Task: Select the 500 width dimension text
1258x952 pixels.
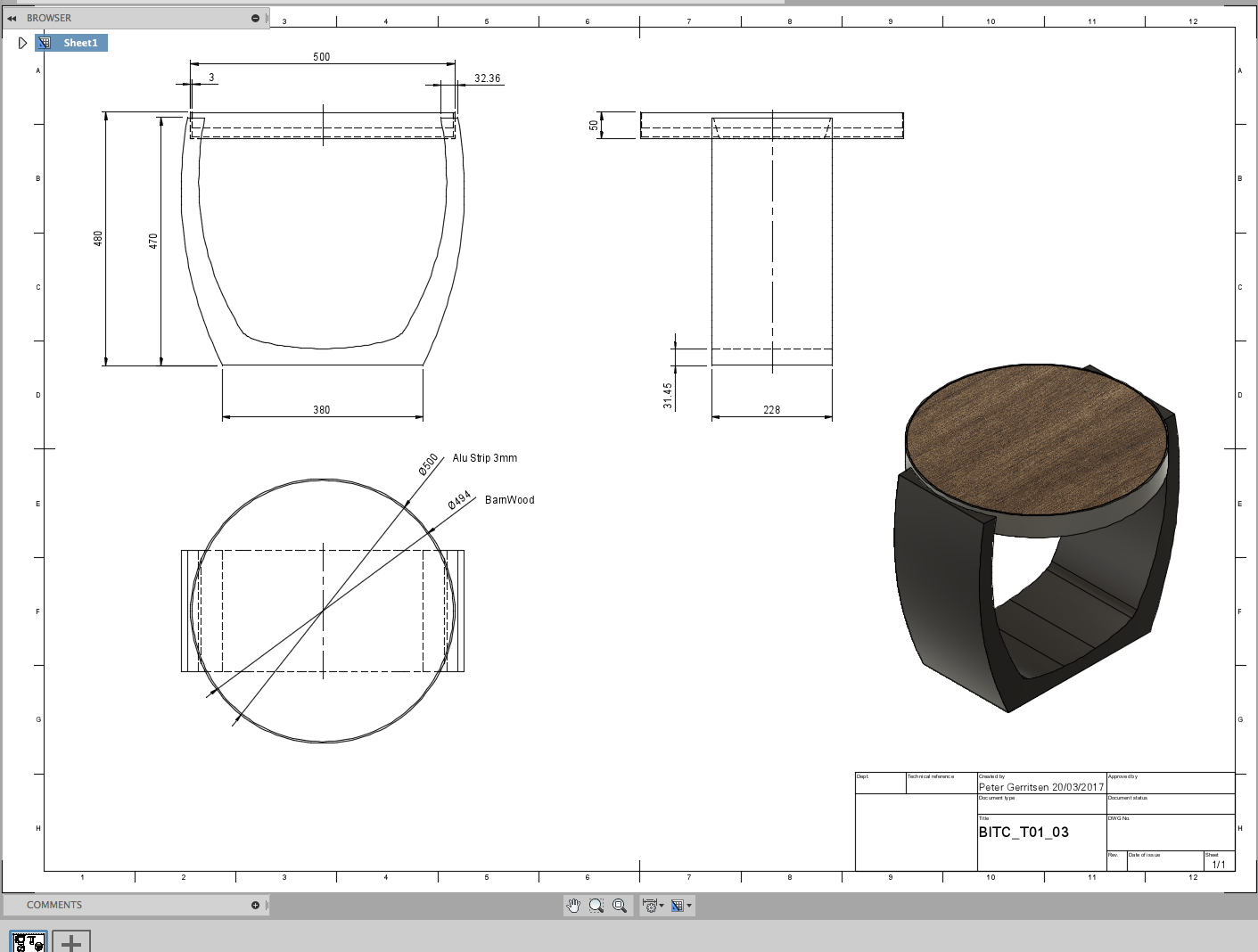Action: tap(321, 57)
